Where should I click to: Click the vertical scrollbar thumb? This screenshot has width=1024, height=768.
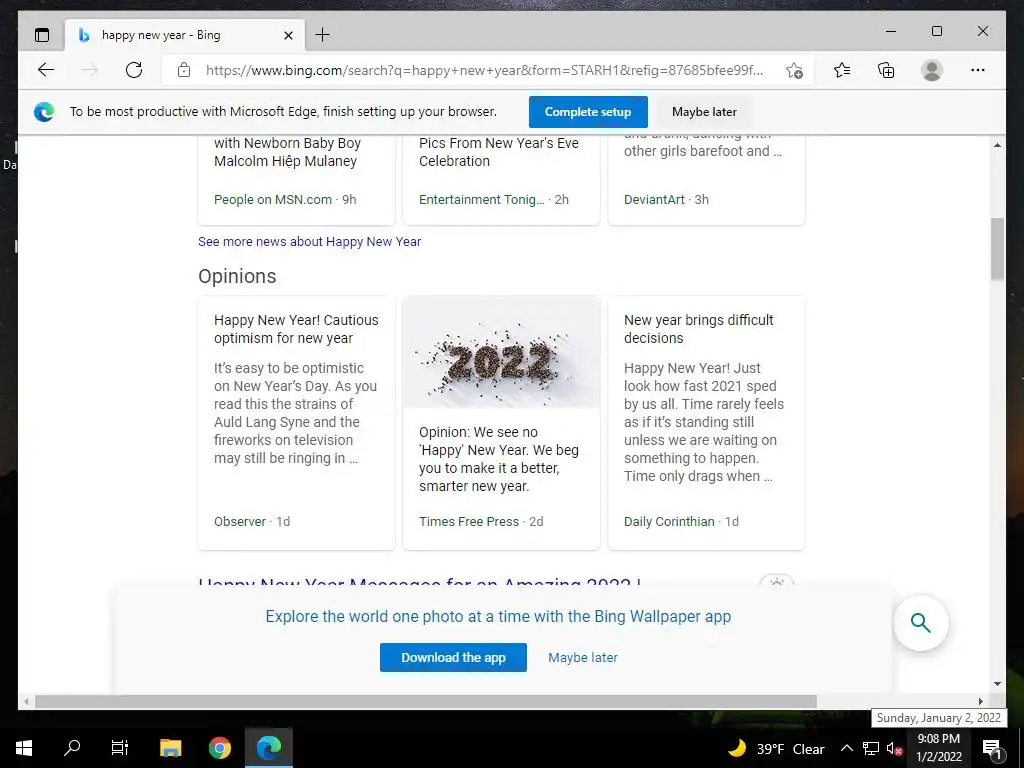[997, 249]
